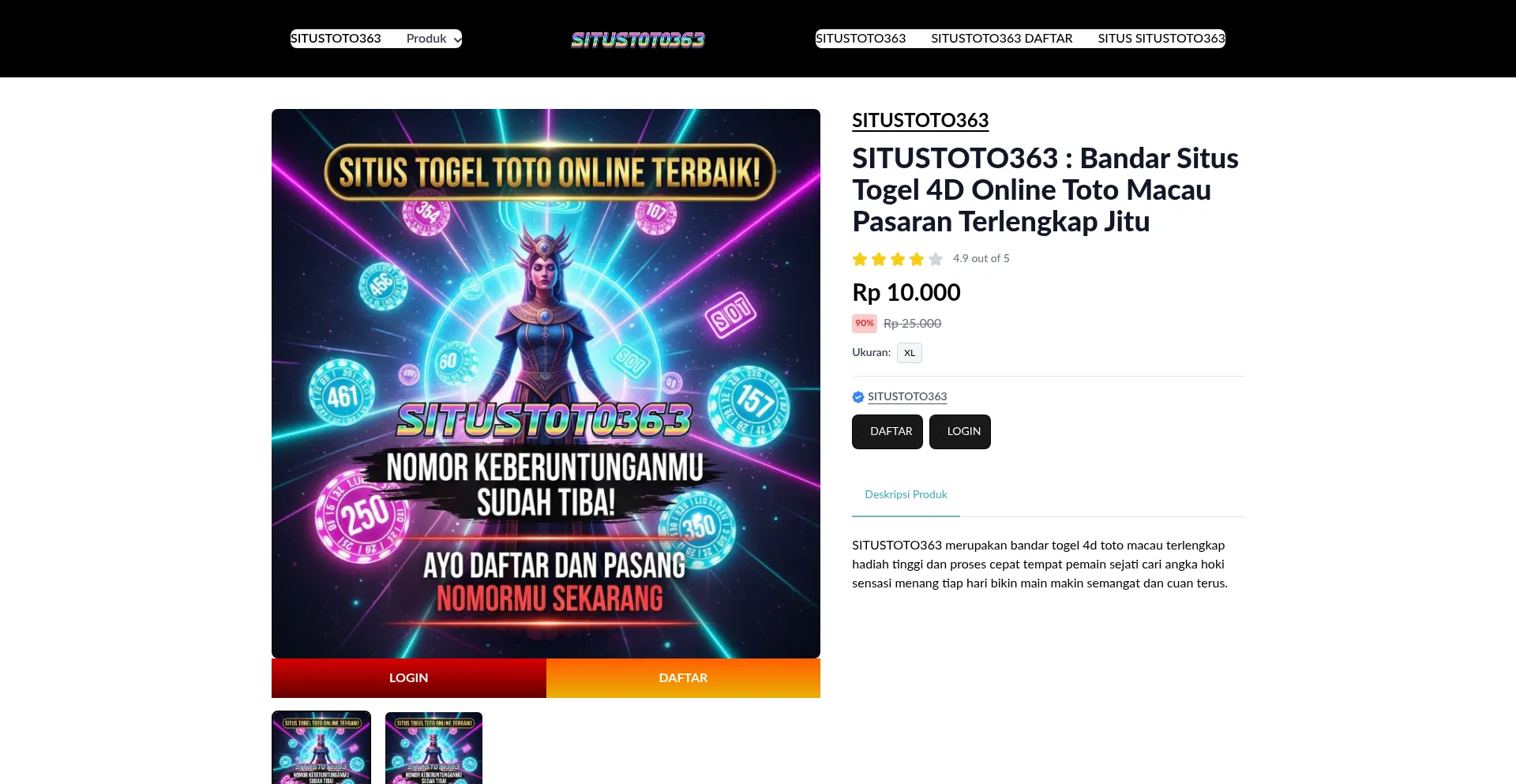The height and width of the screenshot is (784, 1516).
Task: Click the first gold rating star
Action: pyautogui.click(x=860, y=259)
